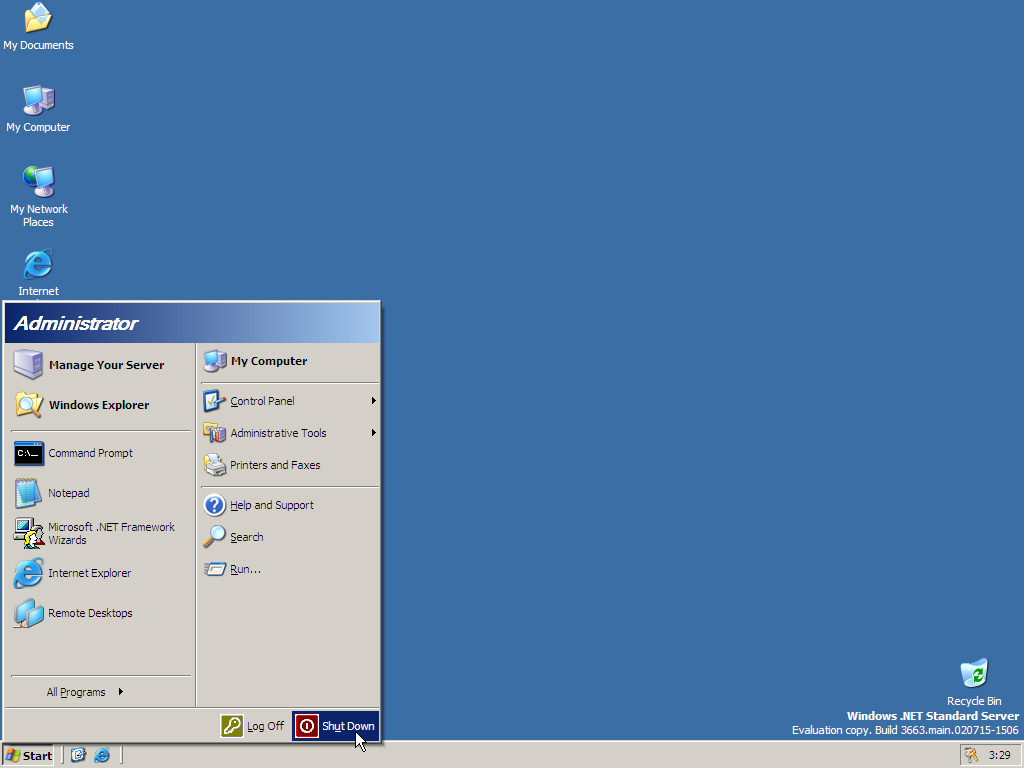Click the taskbar clock showing 3:29
Screen dimensions: 1024x768
tap(999, 755)
